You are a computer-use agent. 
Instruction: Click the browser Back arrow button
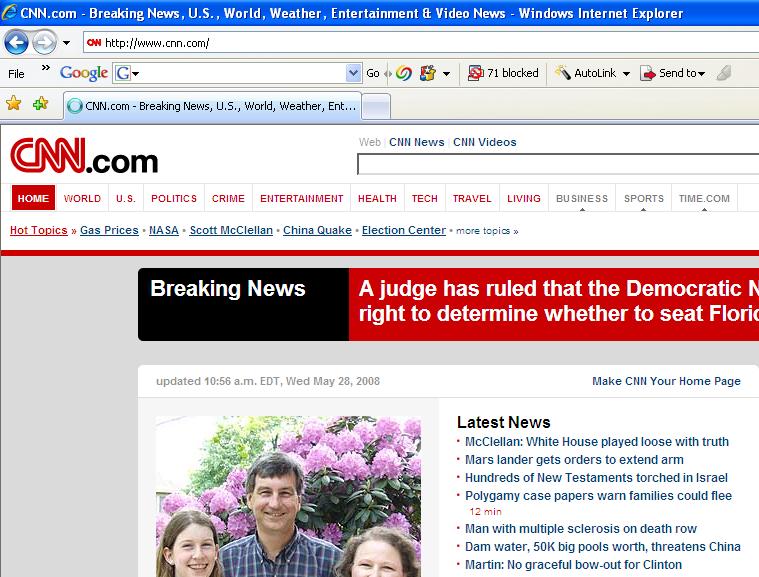pos(16,42)
